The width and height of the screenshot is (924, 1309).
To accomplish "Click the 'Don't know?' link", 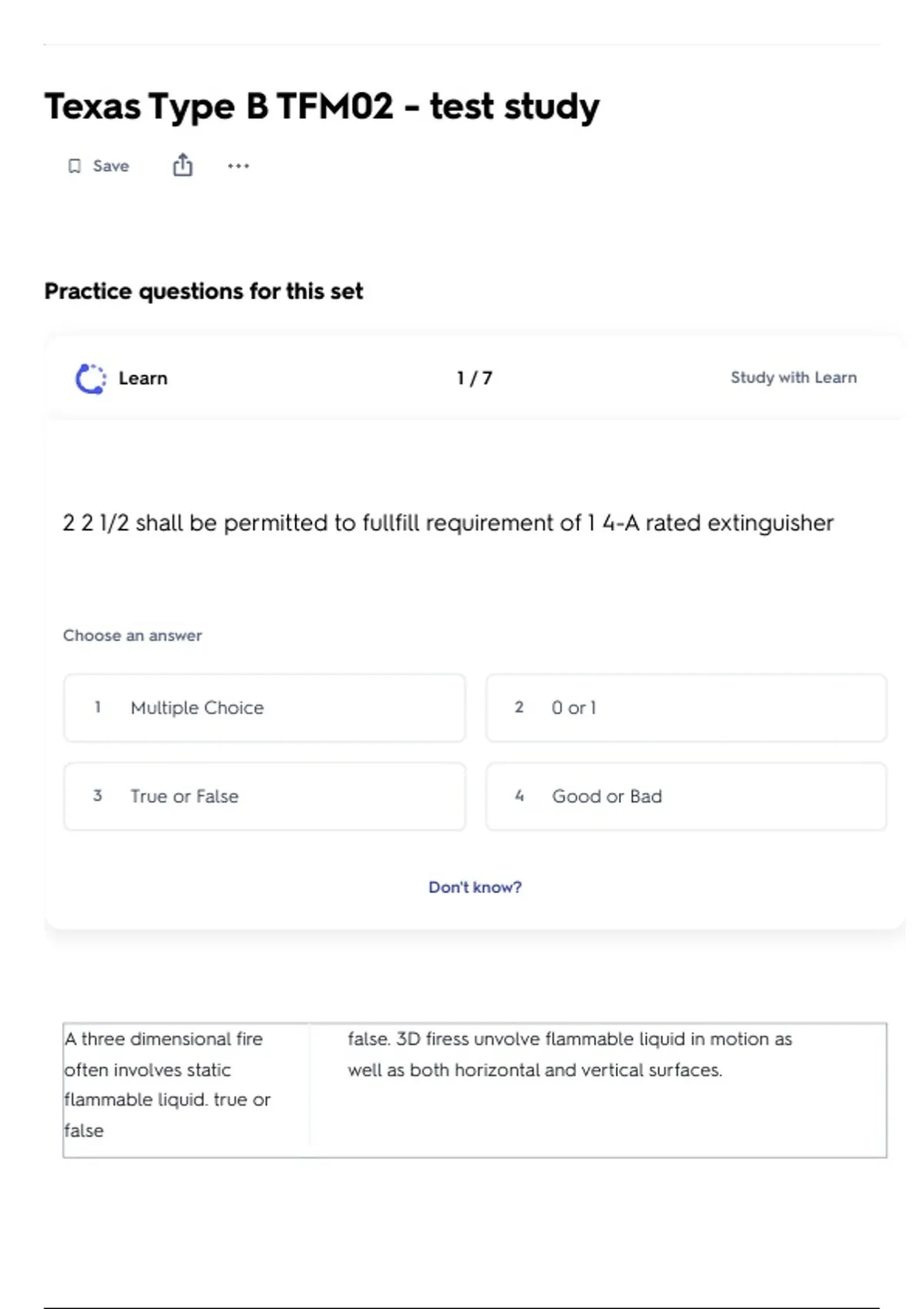I will [x=475, y=887].
